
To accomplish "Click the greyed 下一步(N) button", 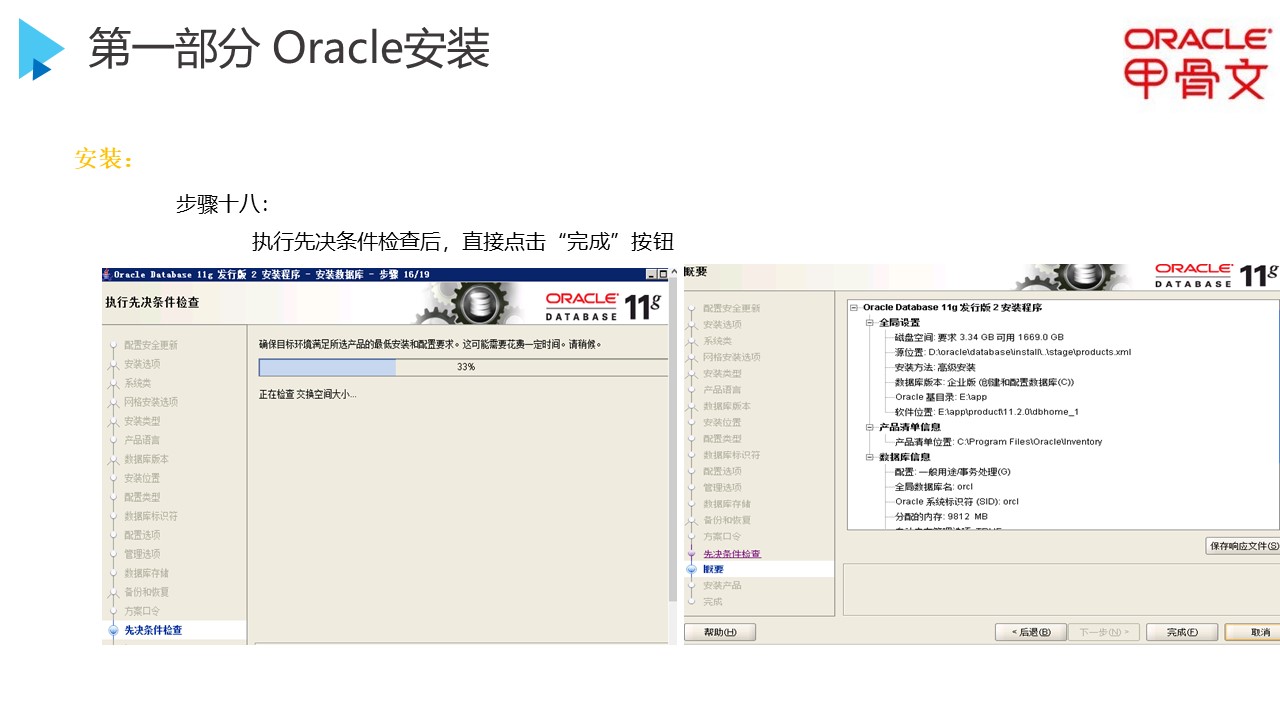I will point(1104,632).
